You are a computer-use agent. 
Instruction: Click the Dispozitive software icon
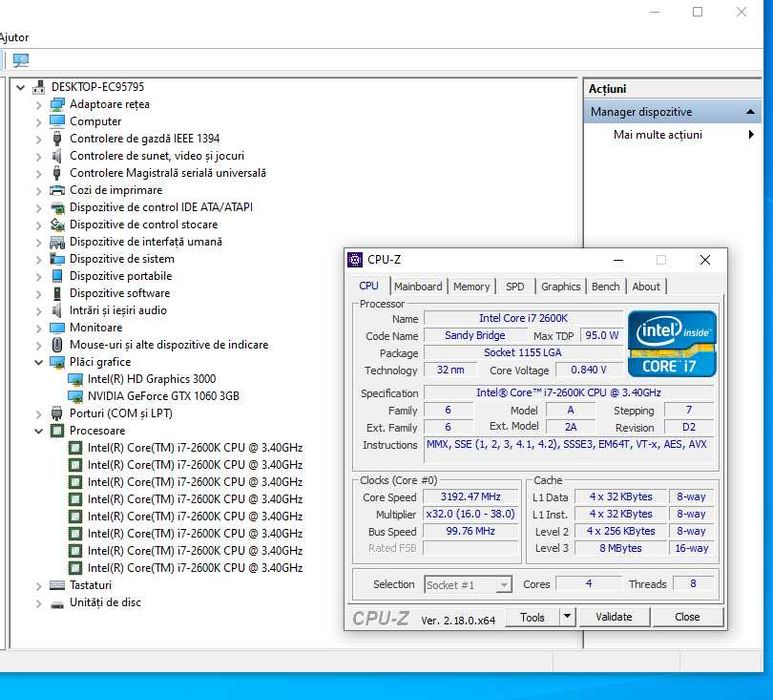[57, 293]
